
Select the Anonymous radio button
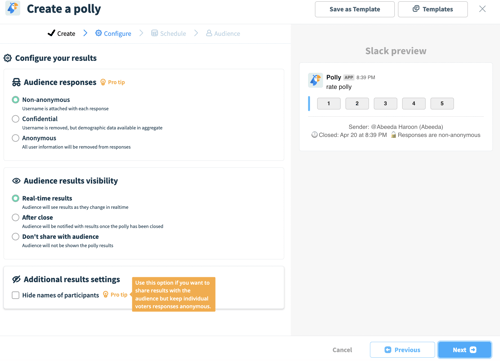pyautogui.click(x=15, y=138)
